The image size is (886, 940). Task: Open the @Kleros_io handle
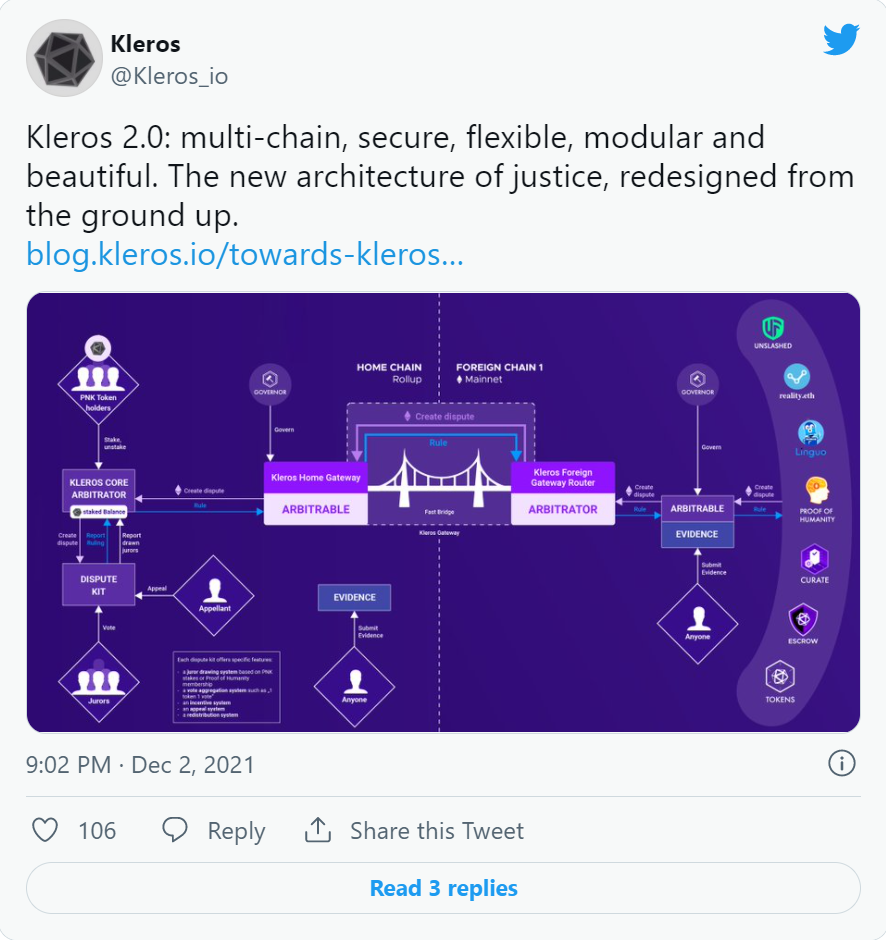169,76
